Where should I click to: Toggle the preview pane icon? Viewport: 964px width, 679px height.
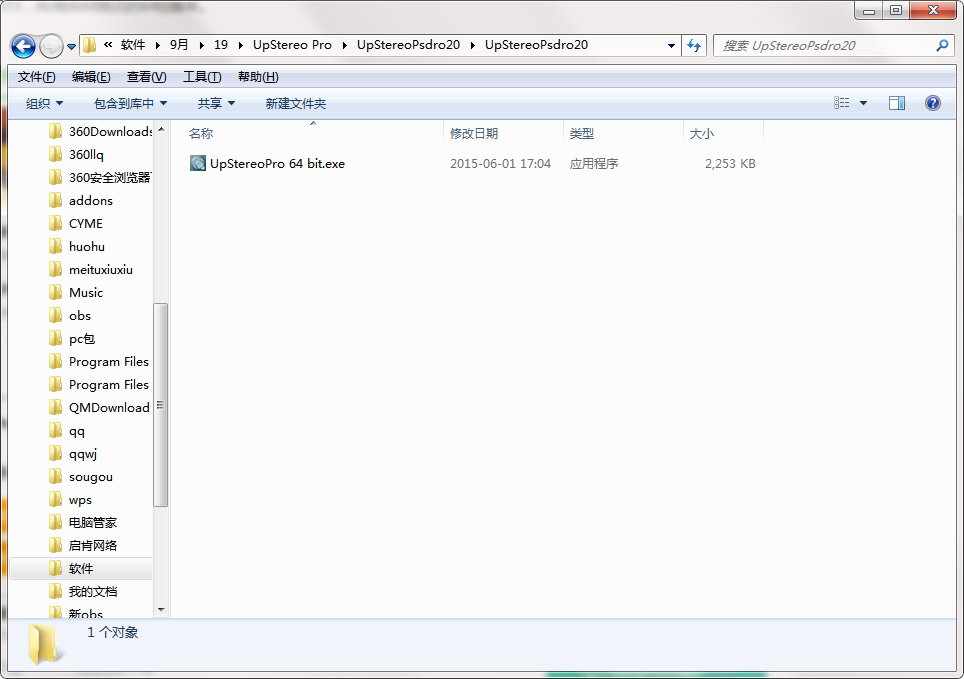tap(897, 103)
